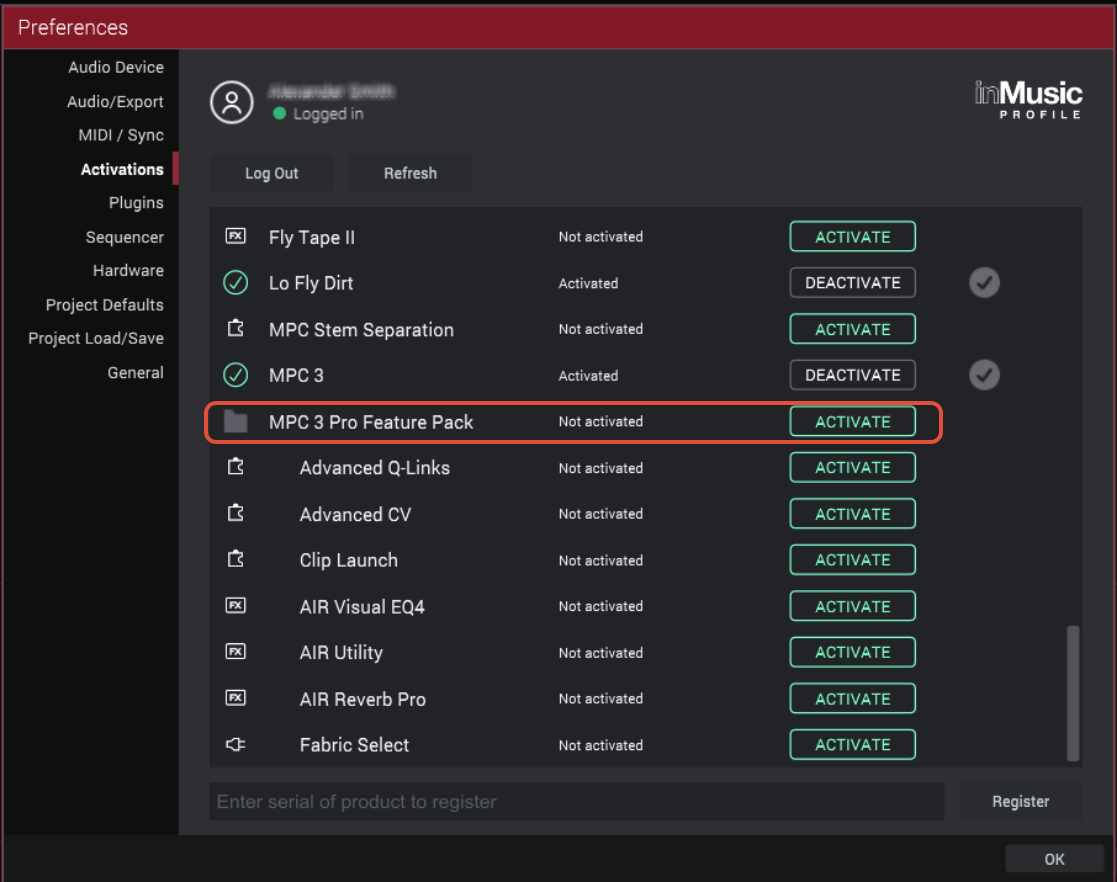Click the Logged in status text
The image size is (1117, 882).
pos(328,114)
